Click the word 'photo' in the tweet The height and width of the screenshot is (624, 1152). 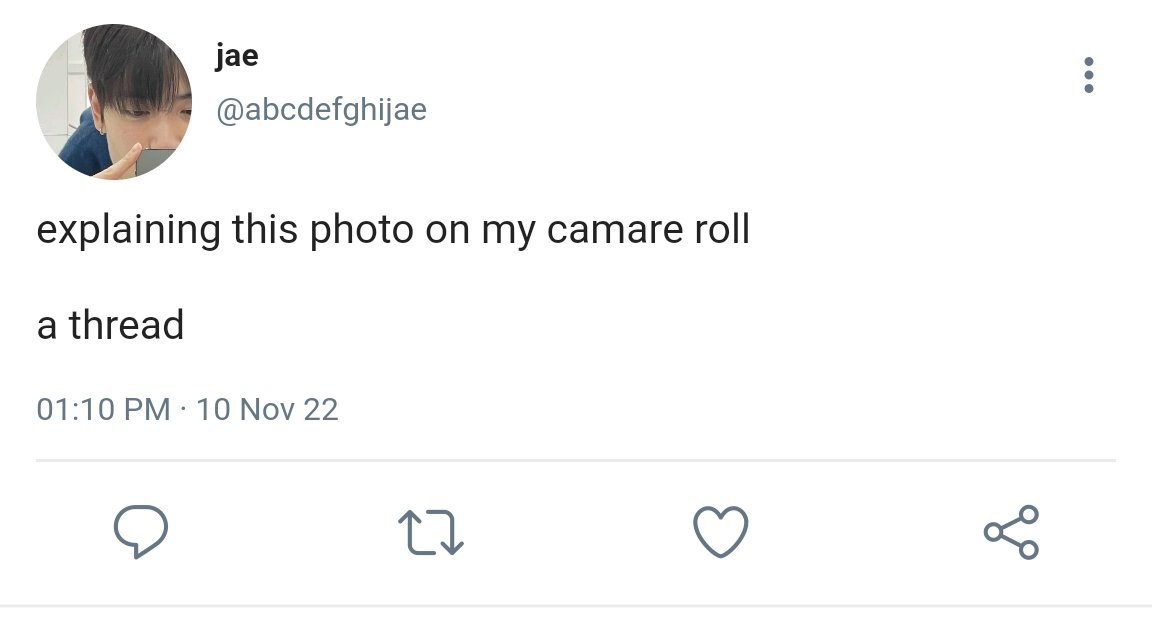click(361, 230)
